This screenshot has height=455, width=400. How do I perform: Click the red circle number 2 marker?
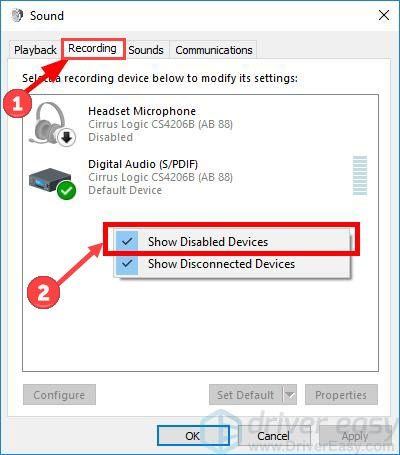click(x=43, y=292)
